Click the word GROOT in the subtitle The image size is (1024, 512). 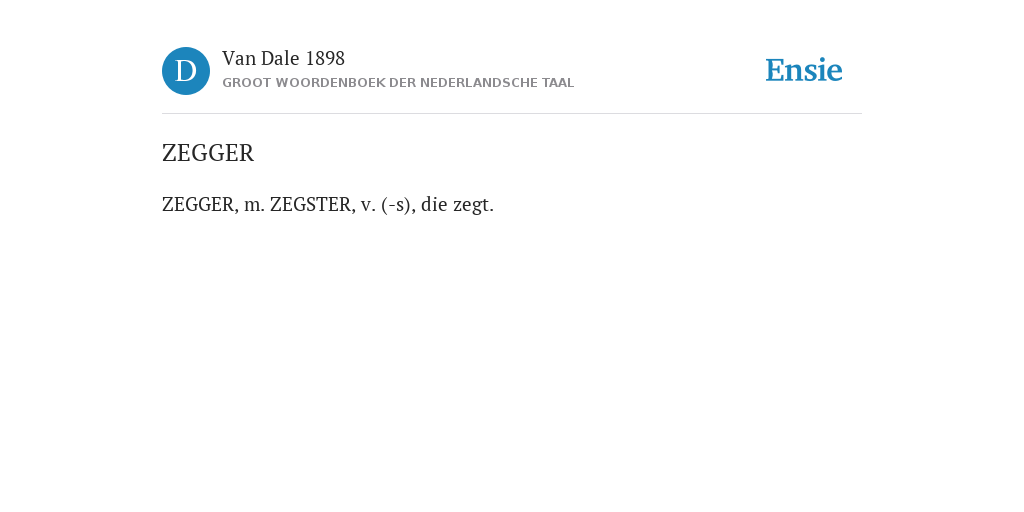(246, 83)
